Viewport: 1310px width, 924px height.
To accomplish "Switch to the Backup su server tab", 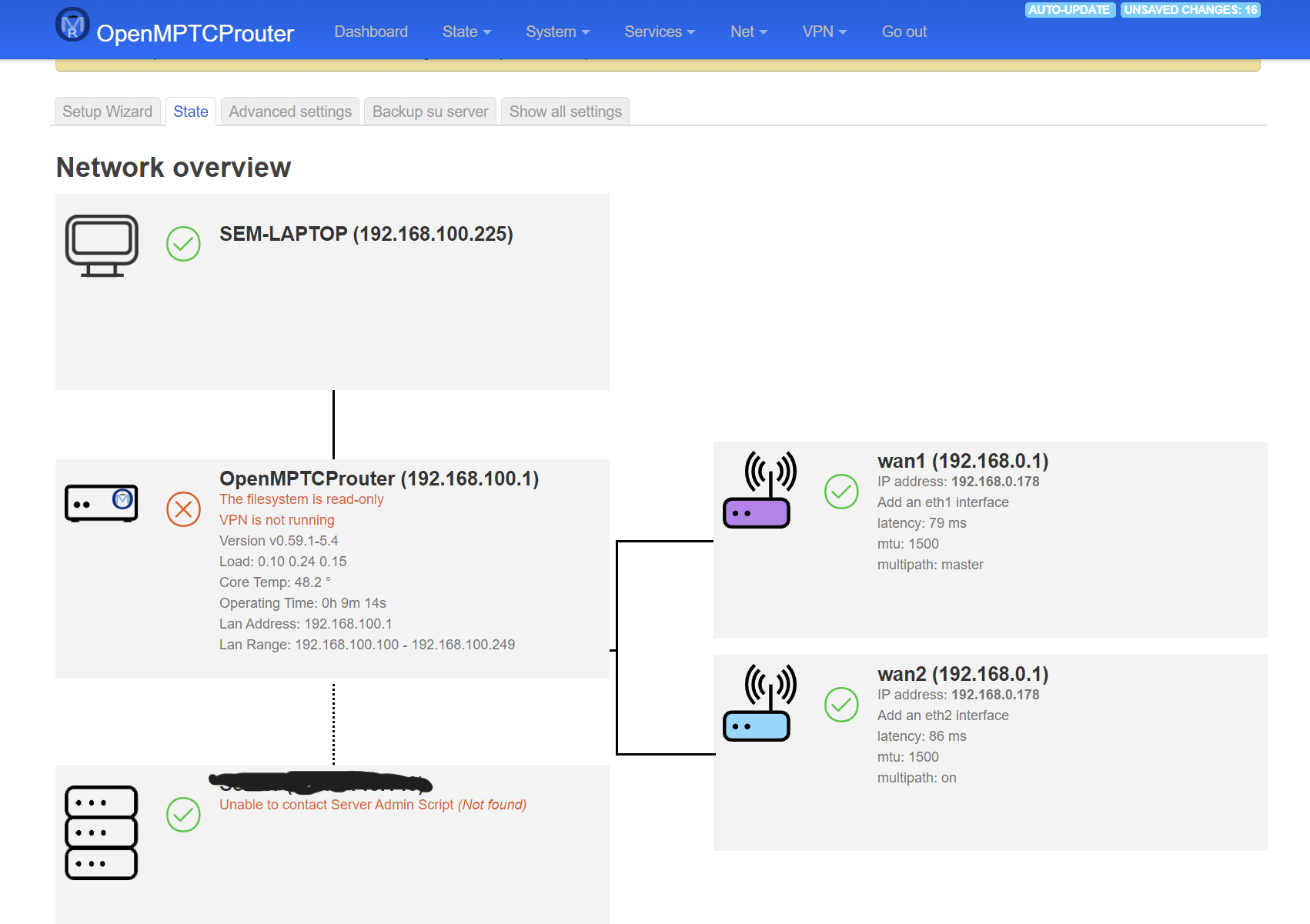I will 430,112.
